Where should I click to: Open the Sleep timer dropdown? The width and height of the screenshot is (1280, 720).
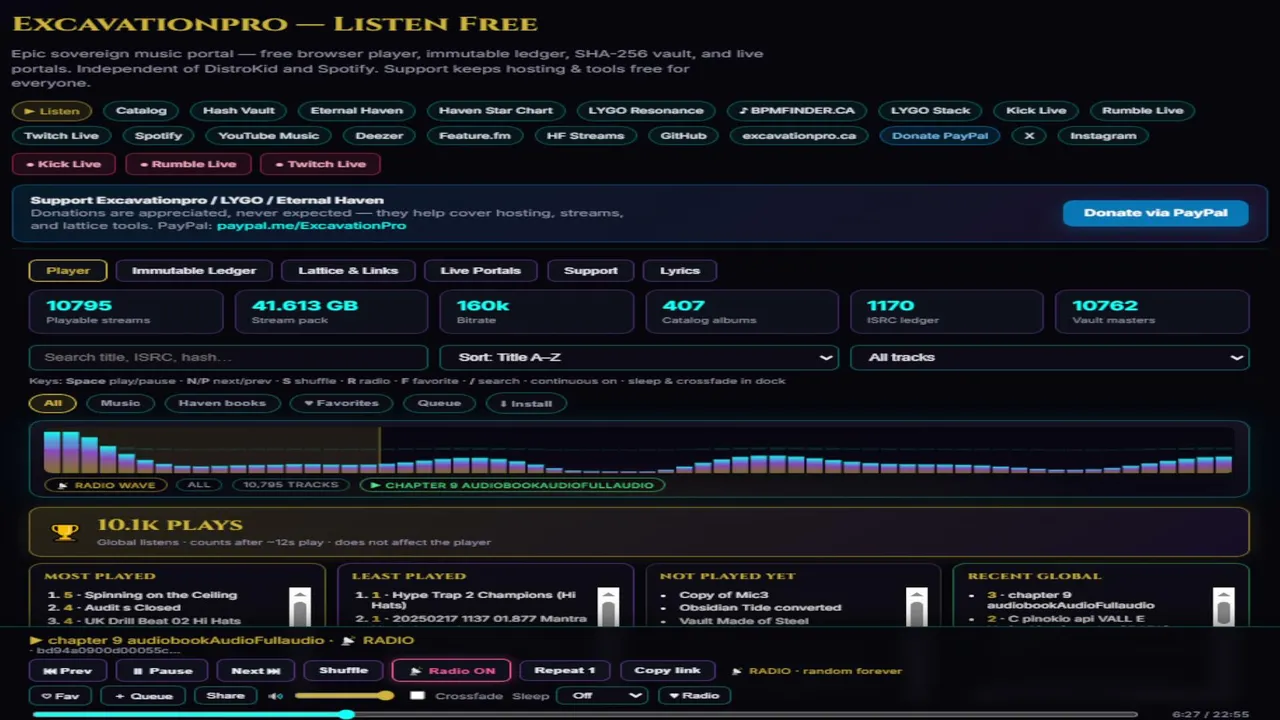(601, 695)
